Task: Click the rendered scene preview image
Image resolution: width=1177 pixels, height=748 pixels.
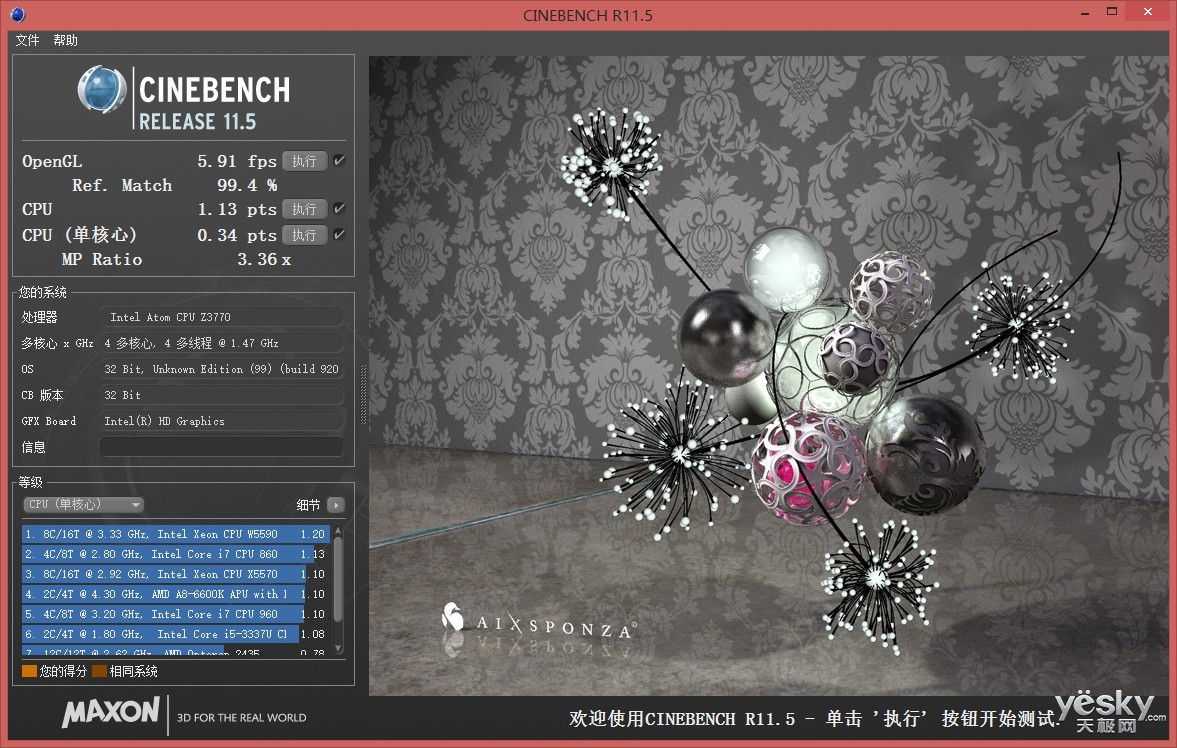Action: [768, 376]
